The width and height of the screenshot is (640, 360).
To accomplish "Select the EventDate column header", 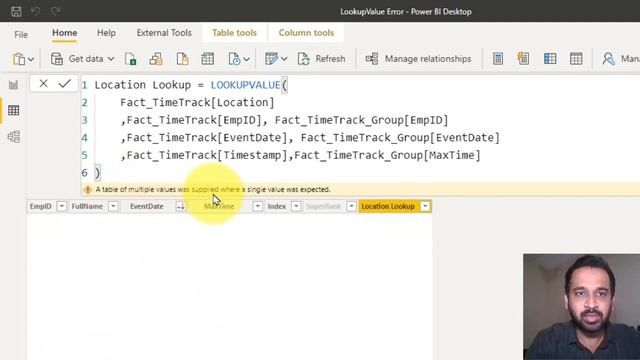I will (147, 207).
